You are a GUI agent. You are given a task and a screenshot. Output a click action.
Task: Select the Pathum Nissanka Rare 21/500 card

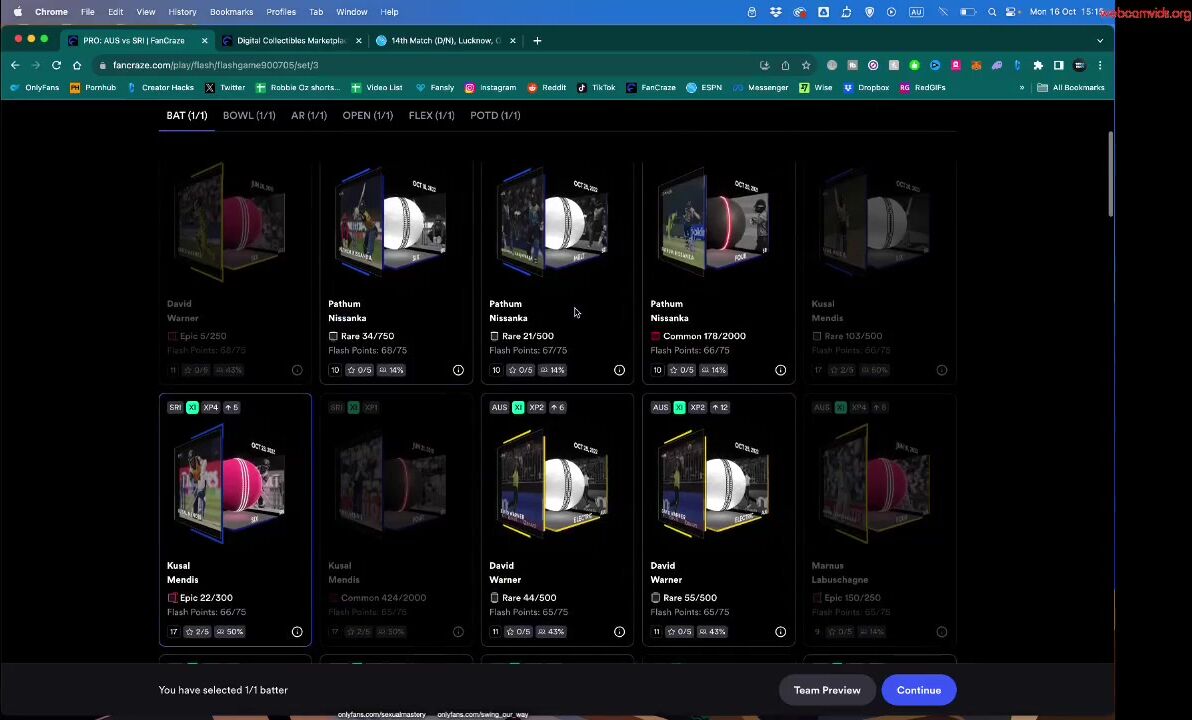coord(557,260)
